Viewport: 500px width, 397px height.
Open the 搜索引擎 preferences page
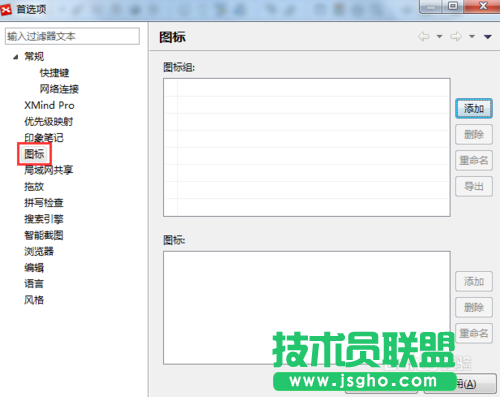(x=44, y=219)
